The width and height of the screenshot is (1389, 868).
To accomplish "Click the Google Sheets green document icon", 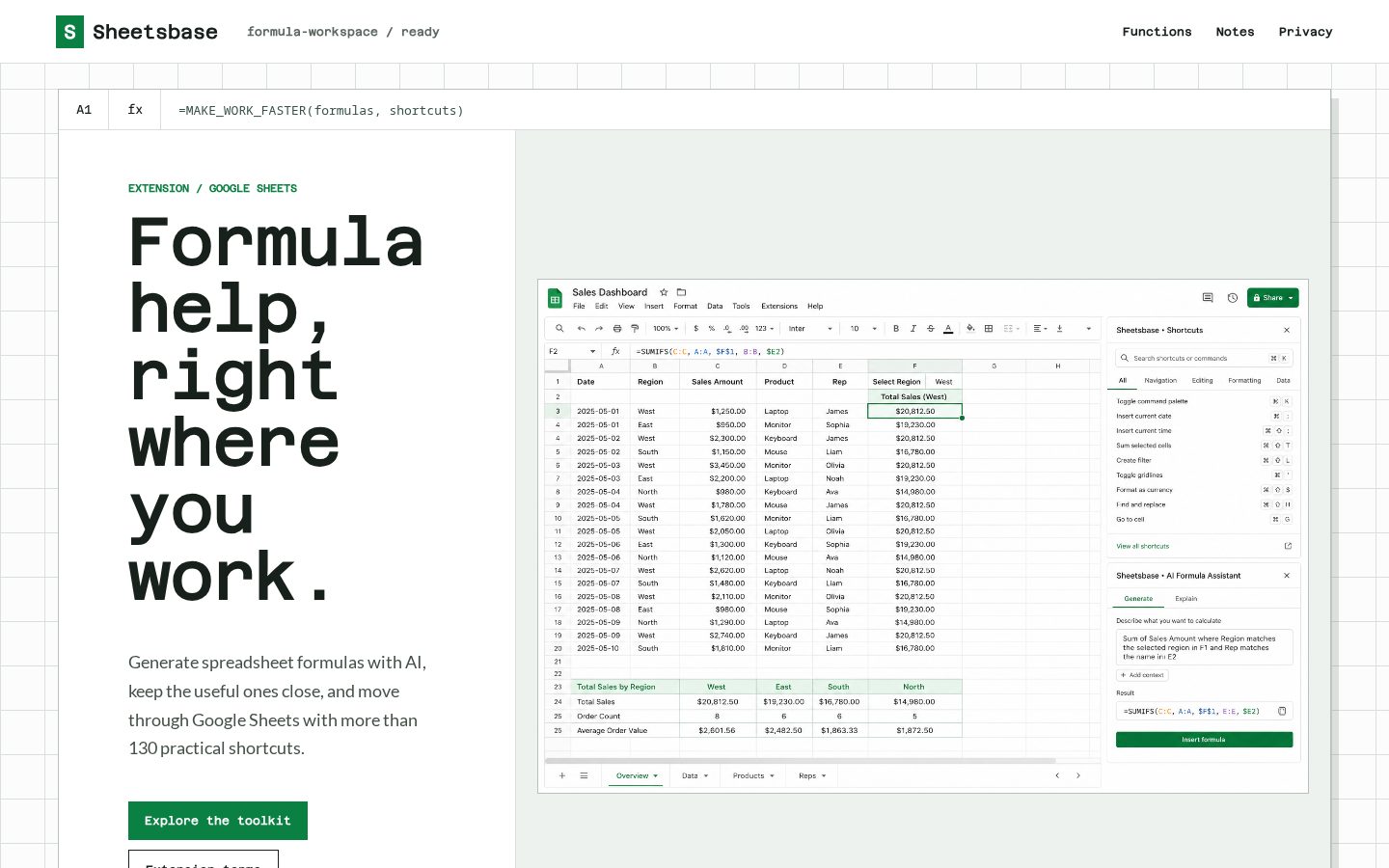I will click(555, 298).
